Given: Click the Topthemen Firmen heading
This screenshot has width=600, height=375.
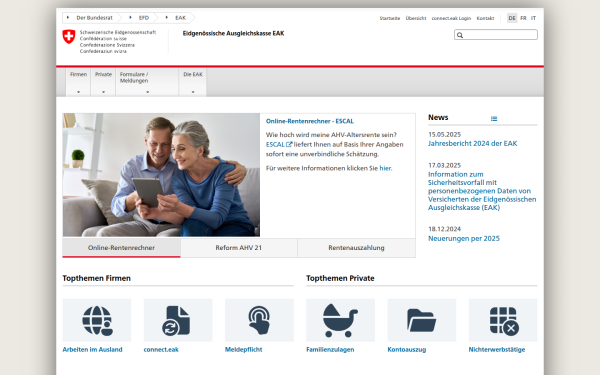Looking at the screenshot, I should [x=96, y=278].
